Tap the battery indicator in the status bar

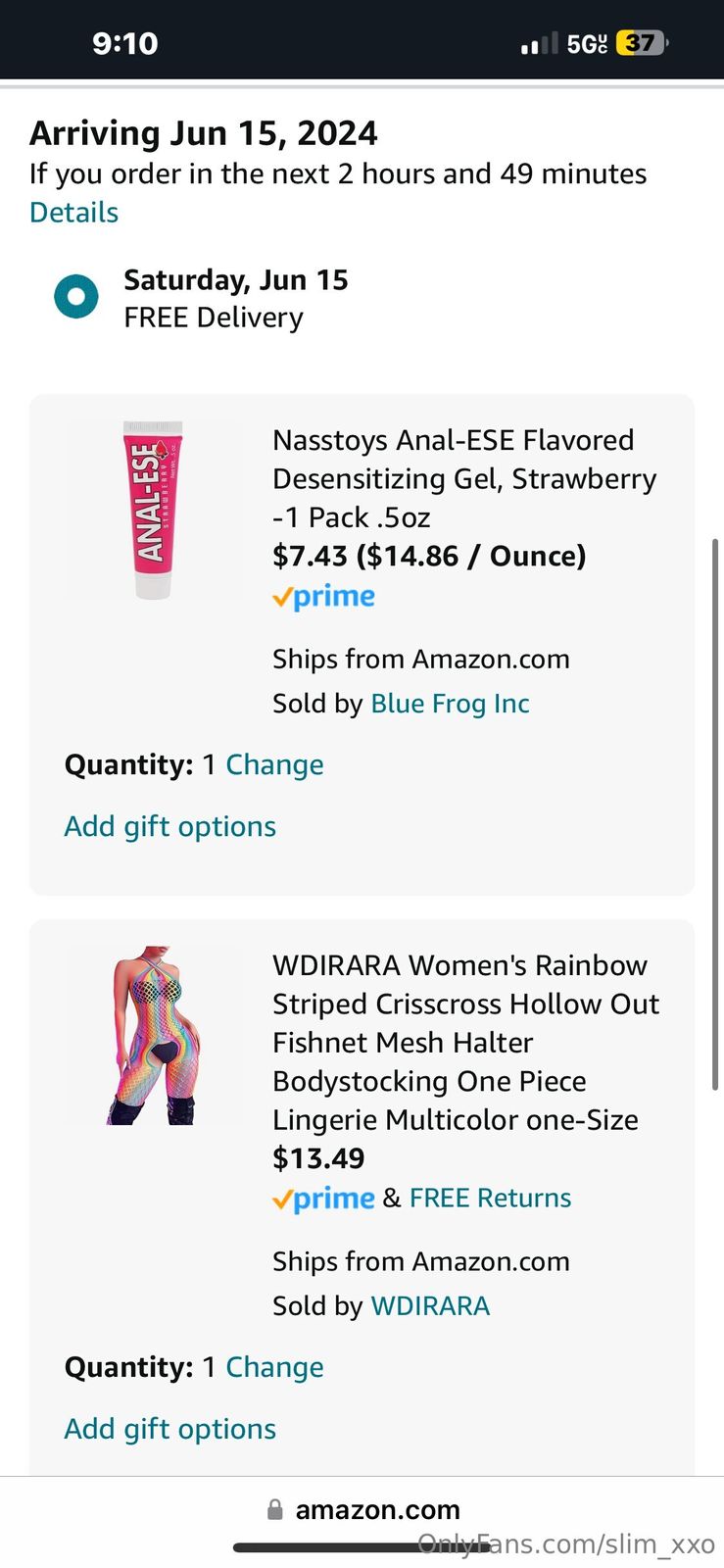(642, 43)
